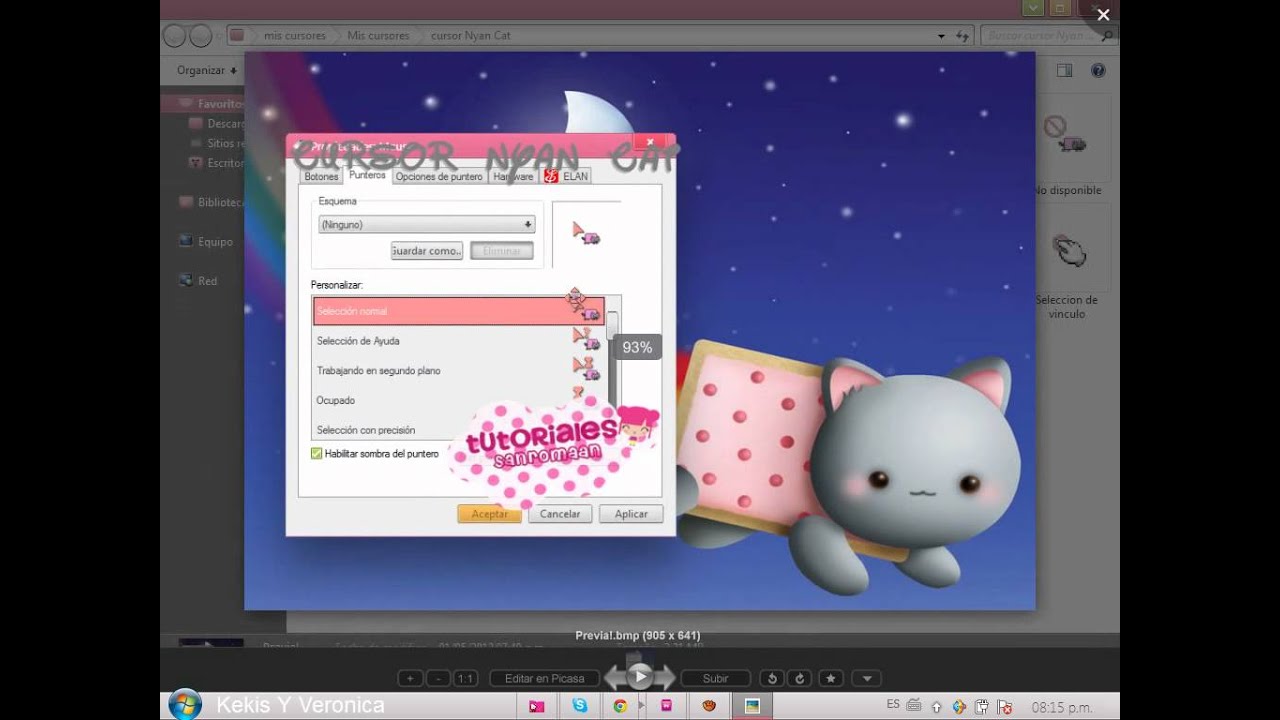Open Google Chrome from the taskbar
Screen dimensions: 1280x720
pyautogui.click(x=620, y=706)
